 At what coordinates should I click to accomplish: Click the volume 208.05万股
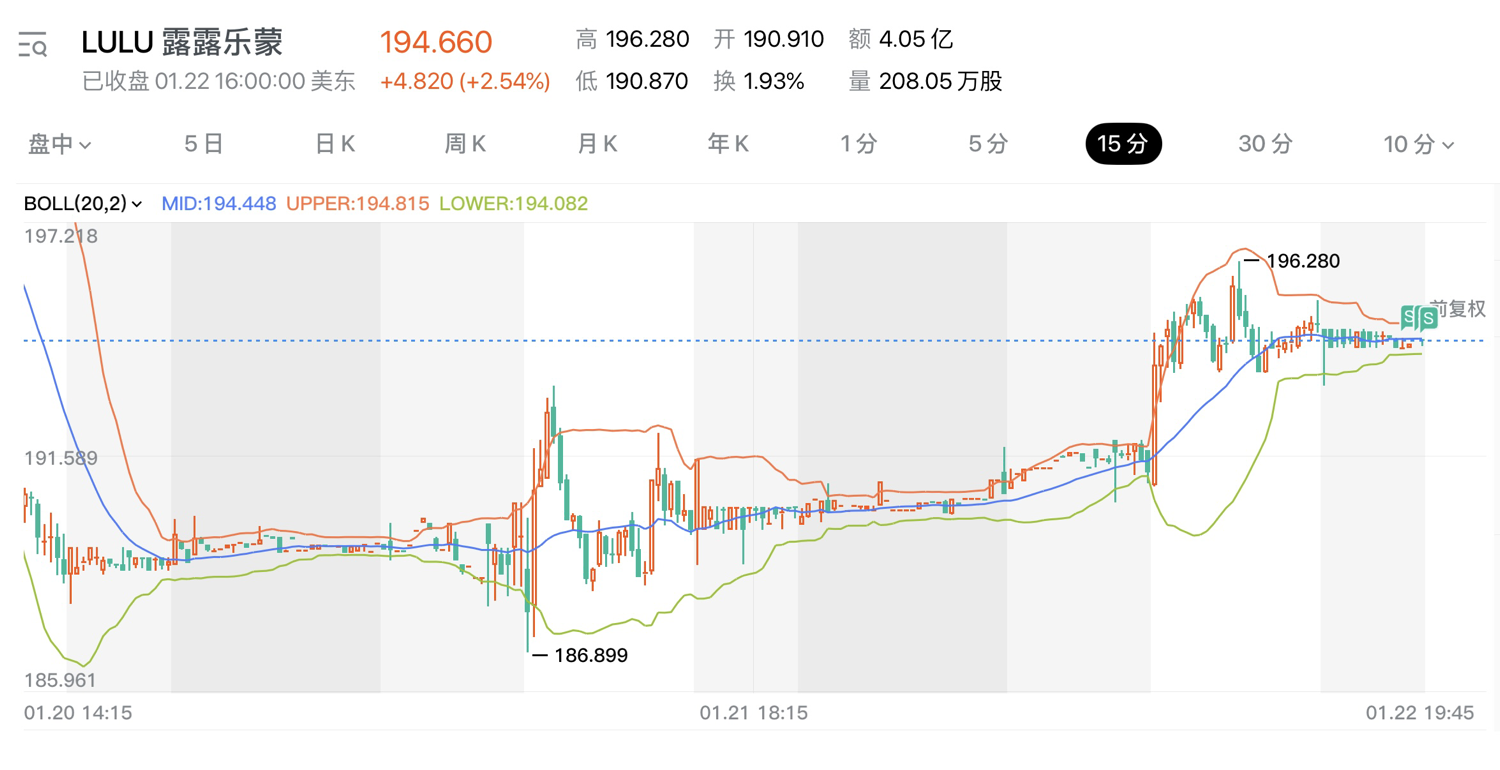[x=940, y=82]
